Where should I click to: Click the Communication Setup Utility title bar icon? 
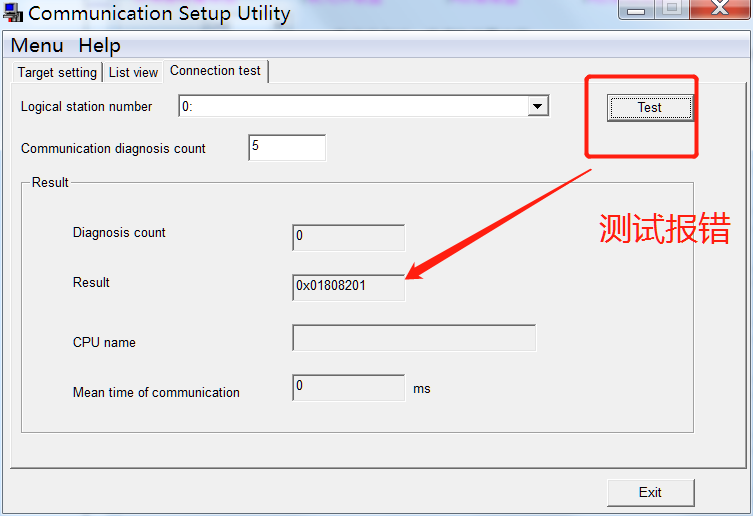click(x=13, y=14)
